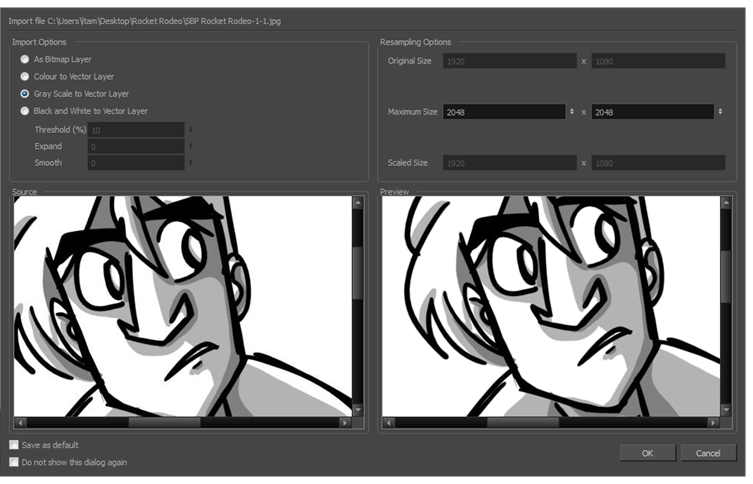
Task: Click the Maximum Size width field
Action: [503, 111]
